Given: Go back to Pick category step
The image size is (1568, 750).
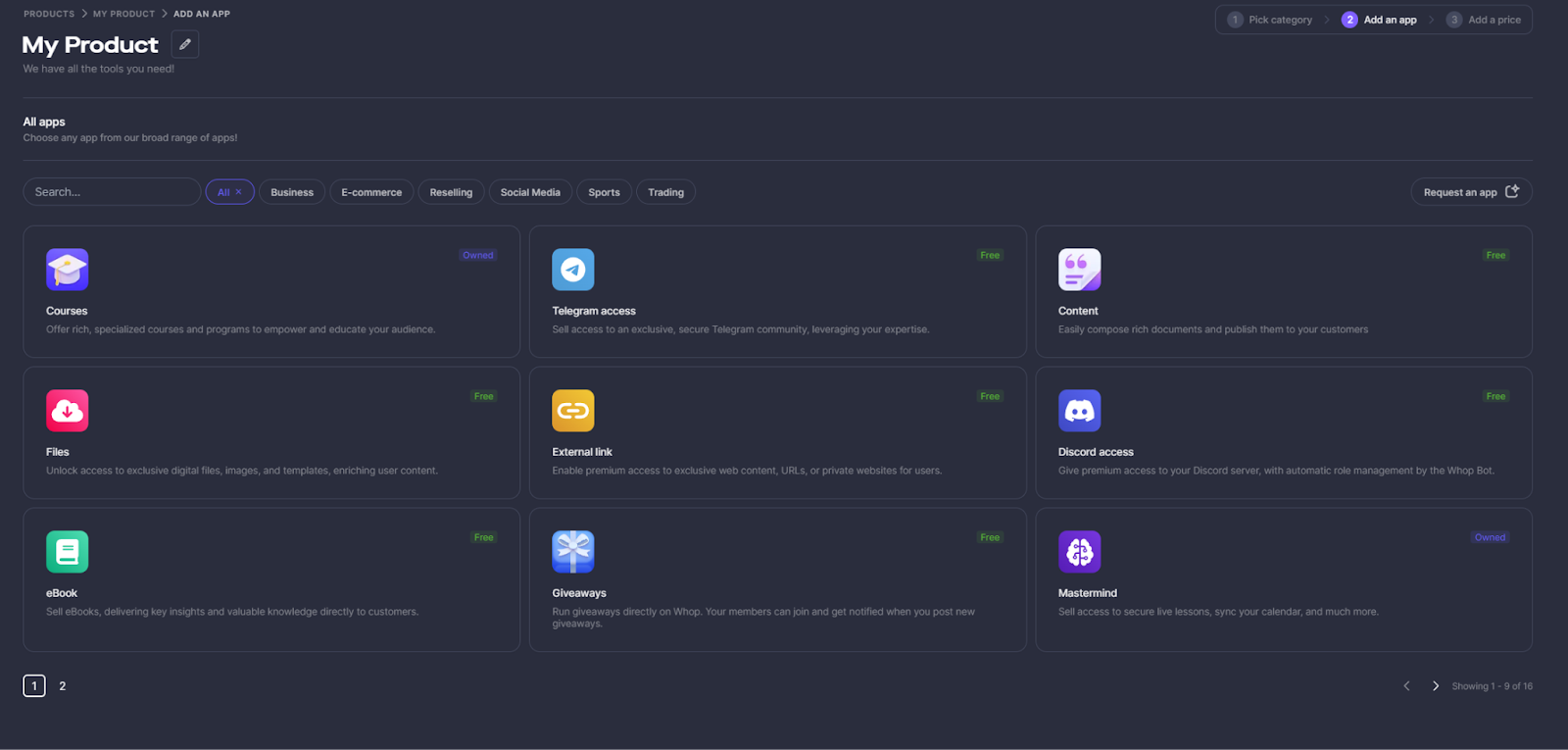Looking at the screenshot, I should click(x=1270, y=20).
